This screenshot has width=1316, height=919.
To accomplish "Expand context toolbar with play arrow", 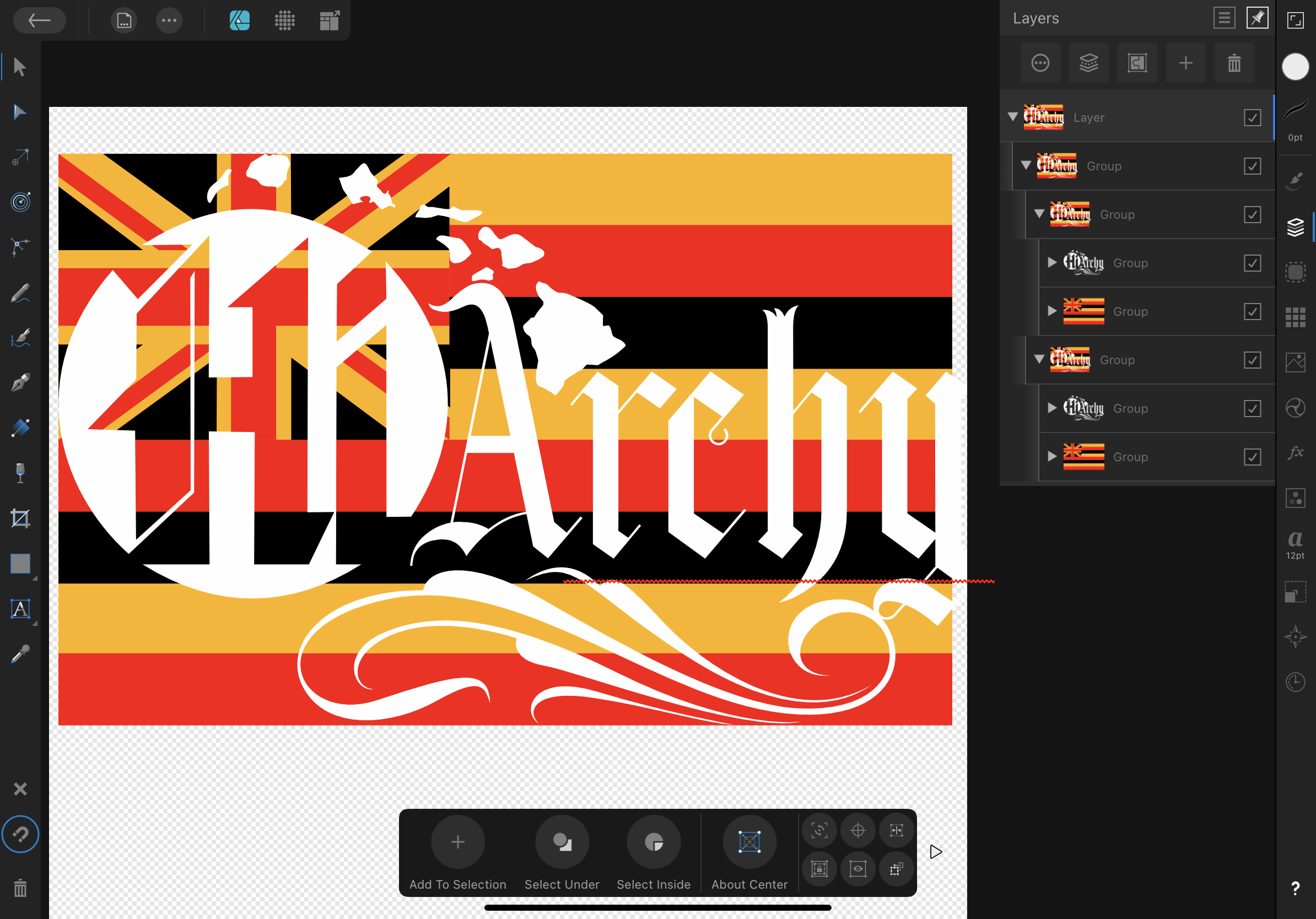I will pos(936,852).
